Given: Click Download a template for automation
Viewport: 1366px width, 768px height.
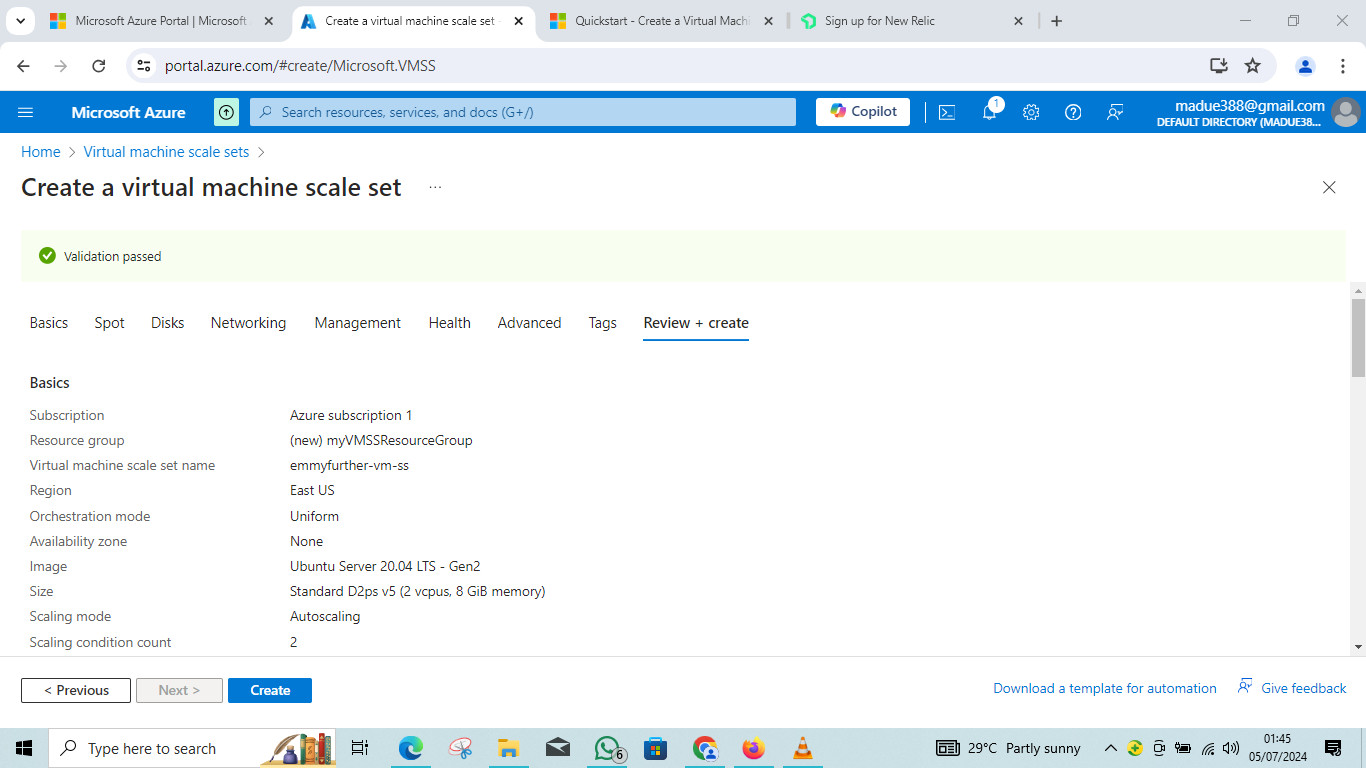Looking at the screenshot, I should pos(1105,688).
